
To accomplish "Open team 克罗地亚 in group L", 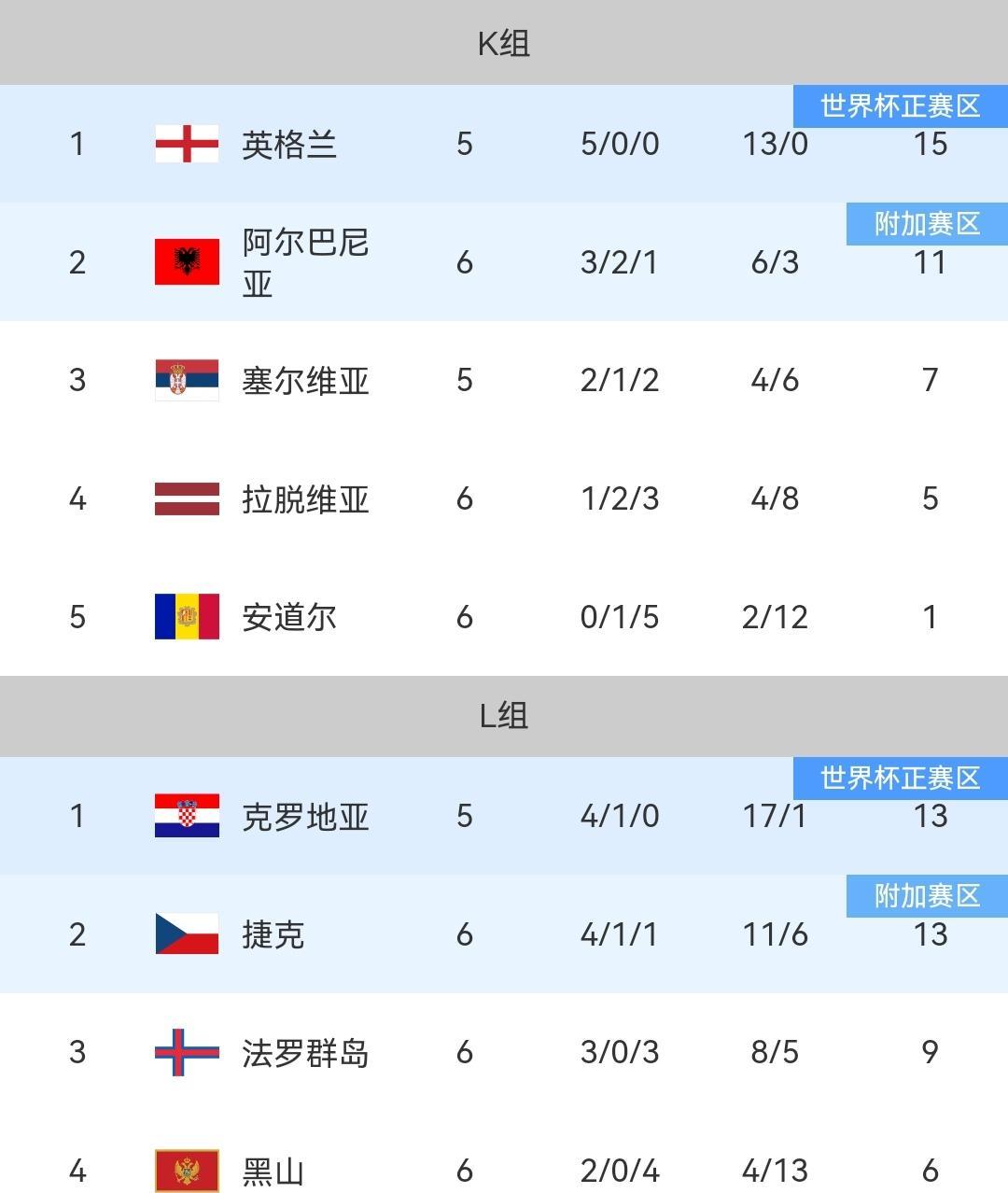I will (305, 817).
